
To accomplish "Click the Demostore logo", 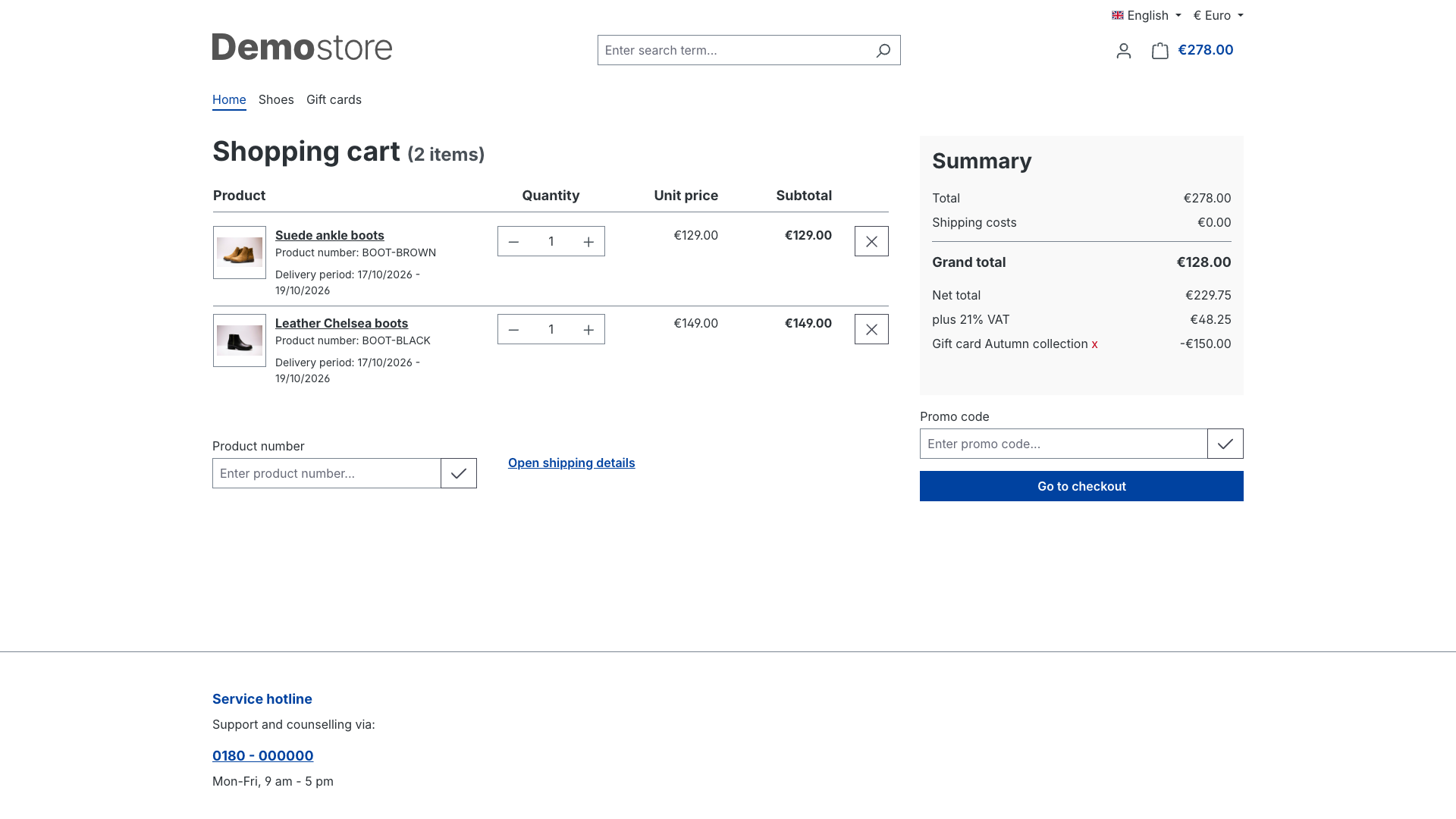I will [x=302, y=47].
